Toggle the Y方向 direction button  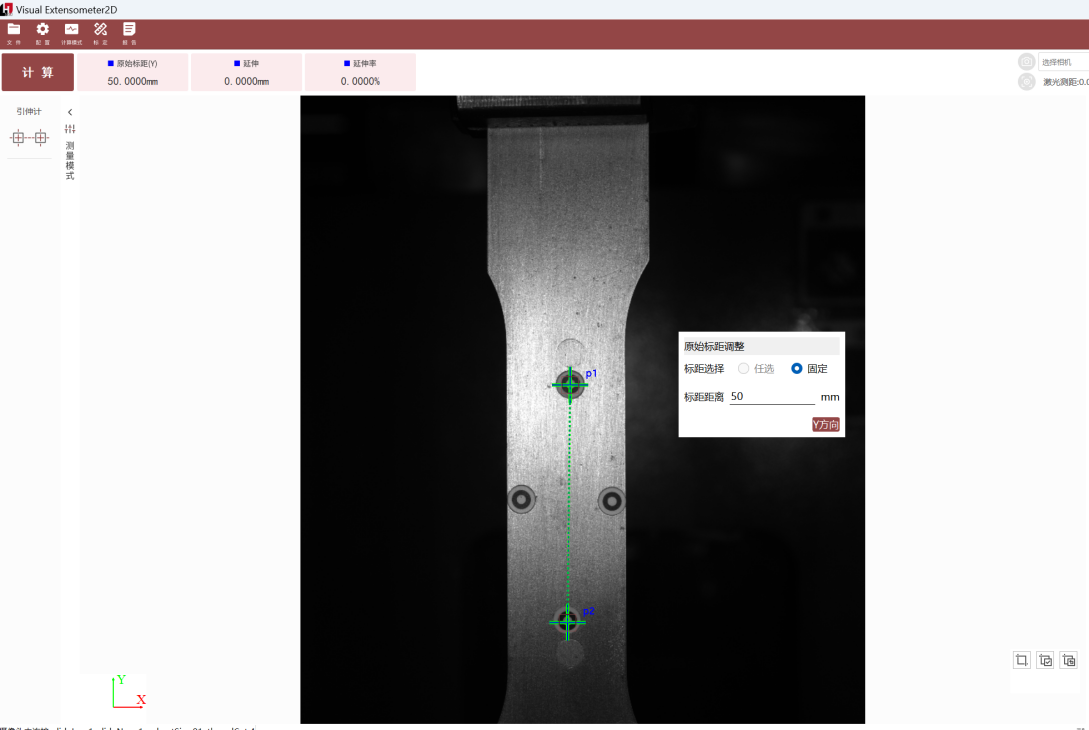(x=825, y=425)
